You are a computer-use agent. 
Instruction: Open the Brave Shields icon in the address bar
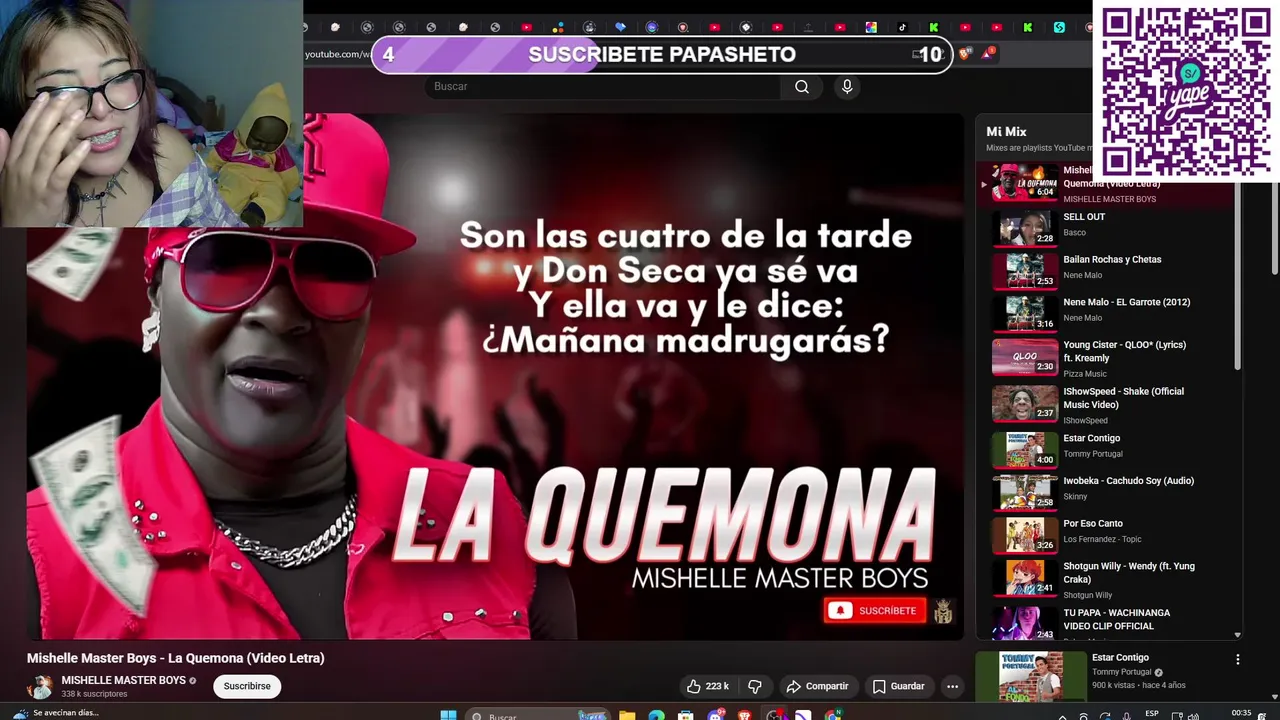click(964, 54)
